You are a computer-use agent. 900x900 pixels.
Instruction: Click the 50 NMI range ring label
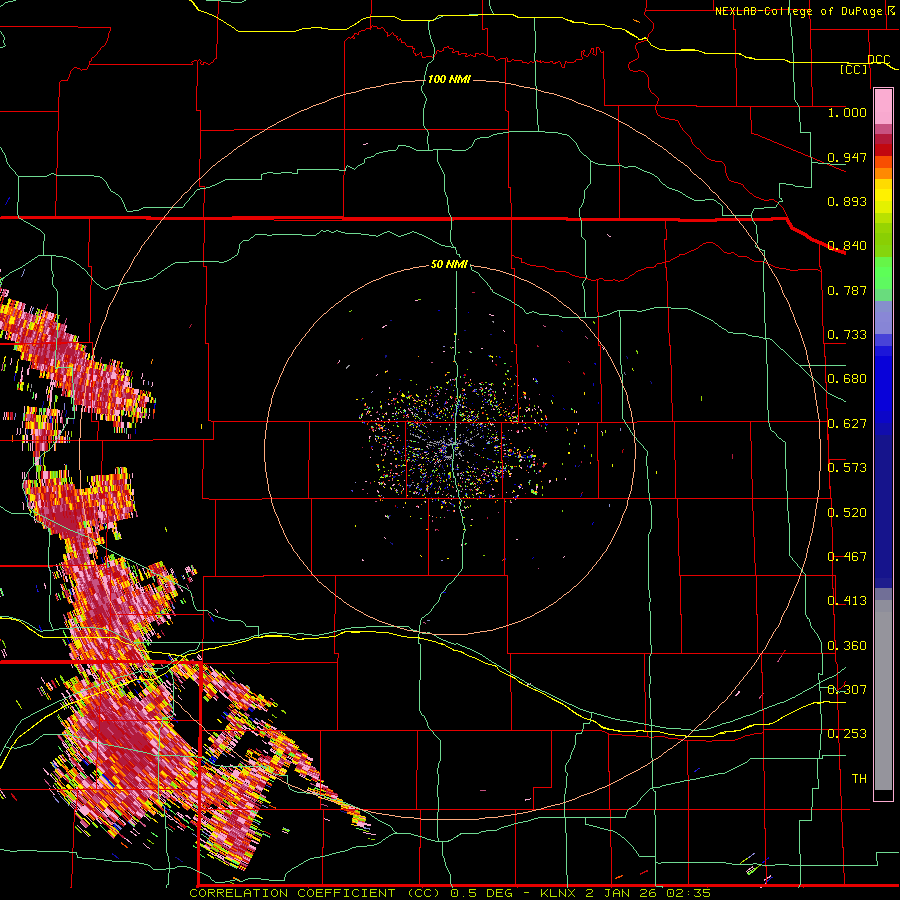pos(449,264)
